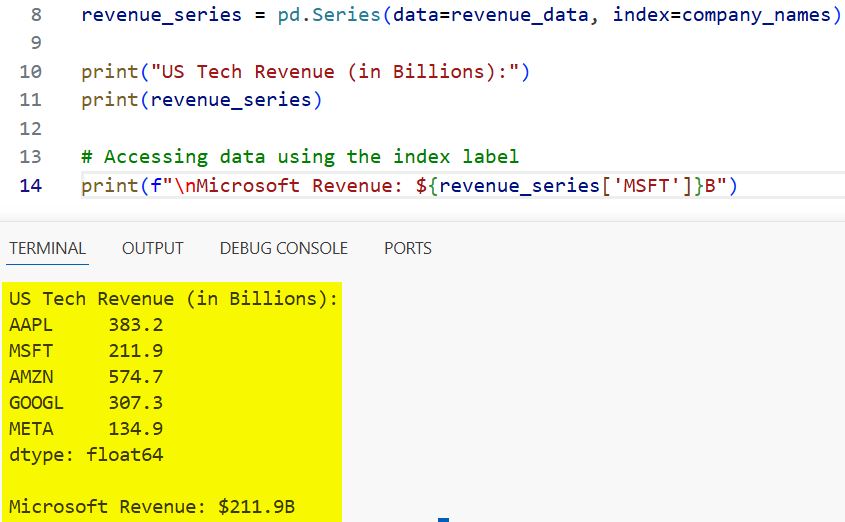Click the 'dtype: float64' terminal line
The height and width of the screenshot is (522, 845).
[86, 455]
